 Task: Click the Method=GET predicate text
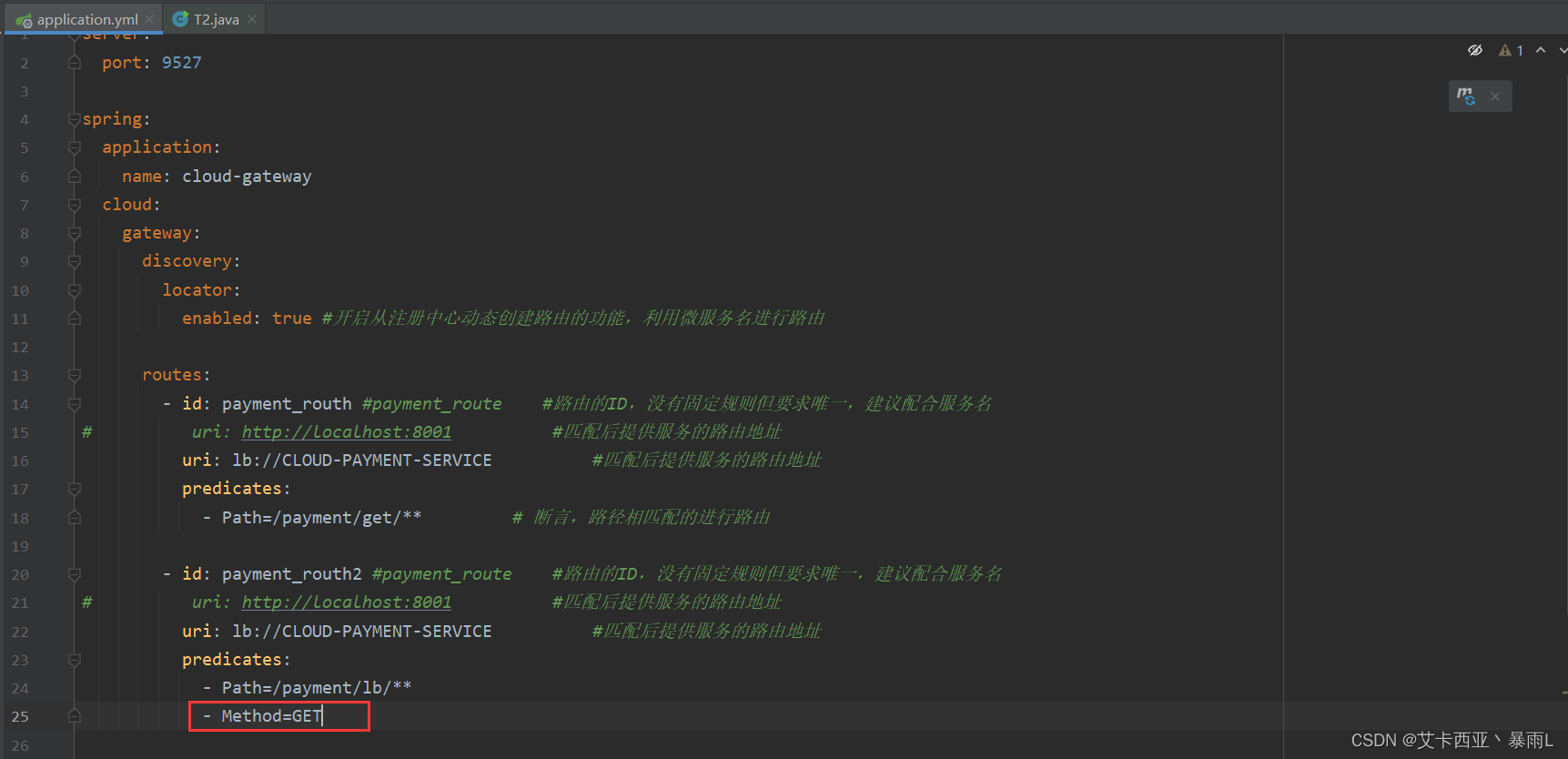tap(271, 716)
